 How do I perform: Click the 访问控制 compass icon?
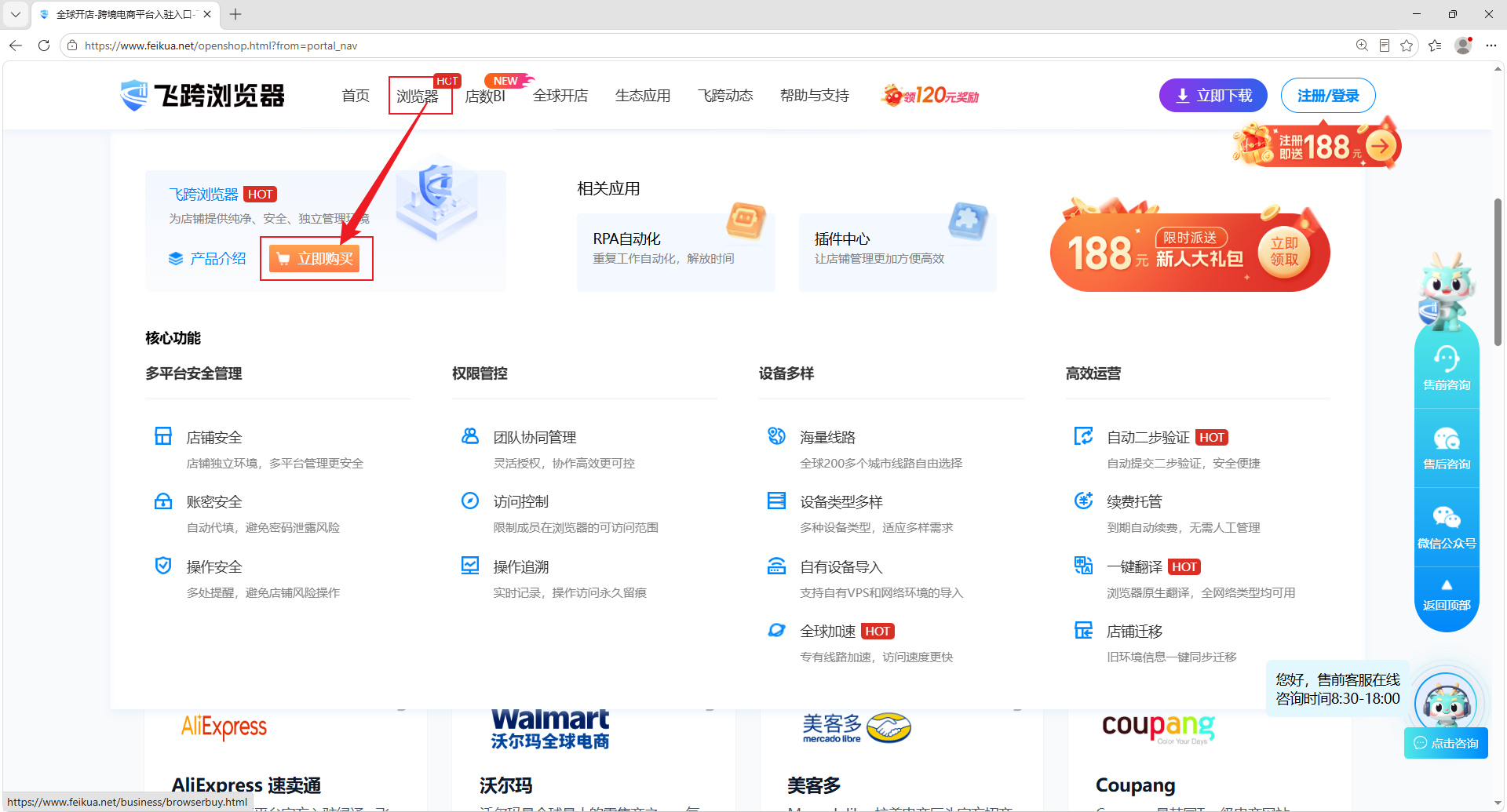pos(470,501)
